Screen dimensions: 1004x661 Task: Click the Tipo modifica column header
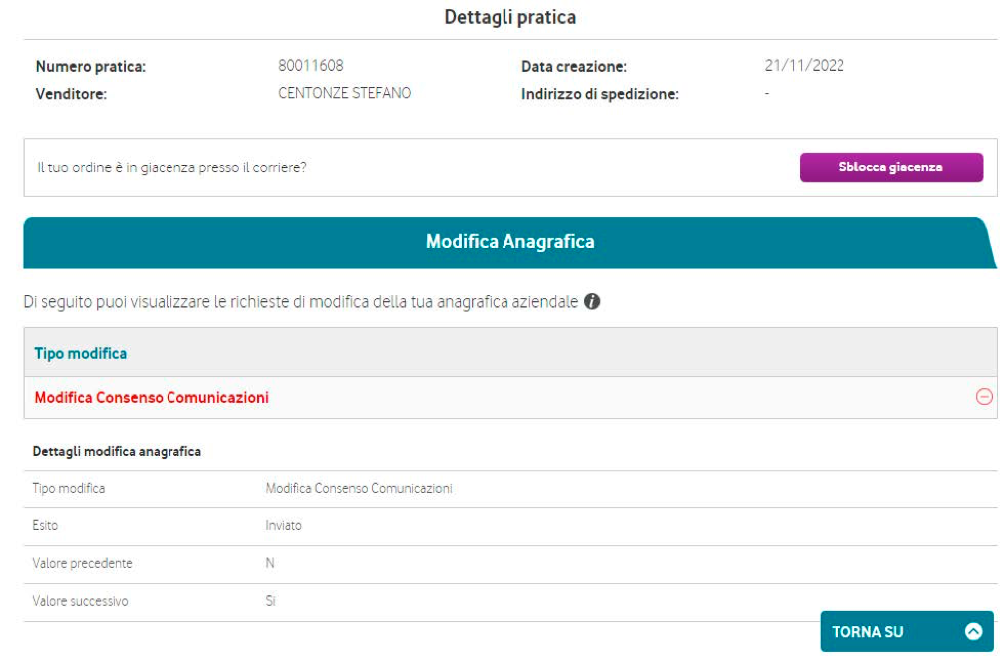click(x=81, y=353)
